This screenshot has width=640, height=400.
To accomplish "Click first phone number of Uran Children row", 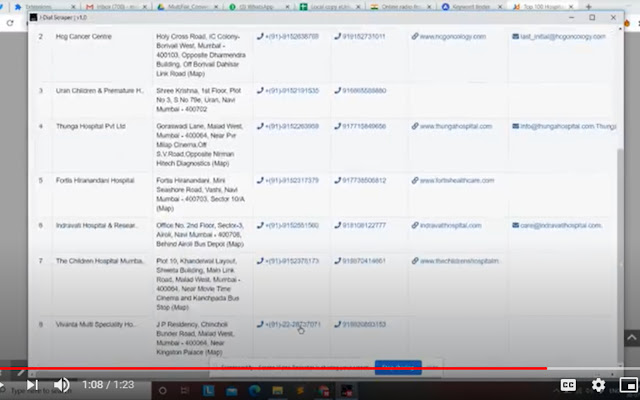I will tap(287, 91).
